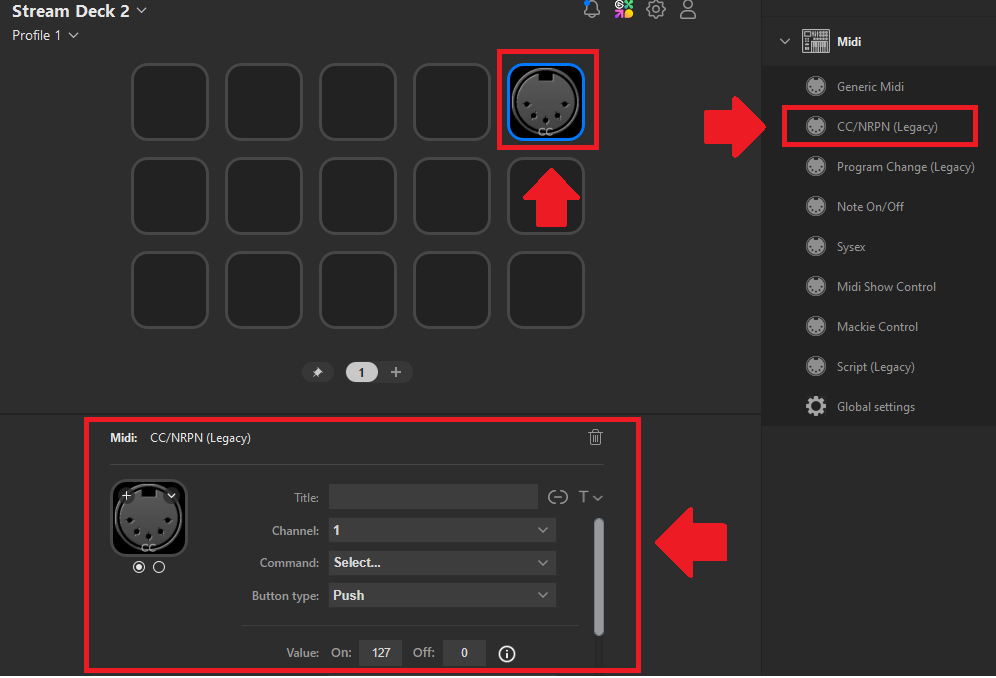Click the link icon beside the Title field
This screenshot has height=678, width=996.
(x=556, y=496)
